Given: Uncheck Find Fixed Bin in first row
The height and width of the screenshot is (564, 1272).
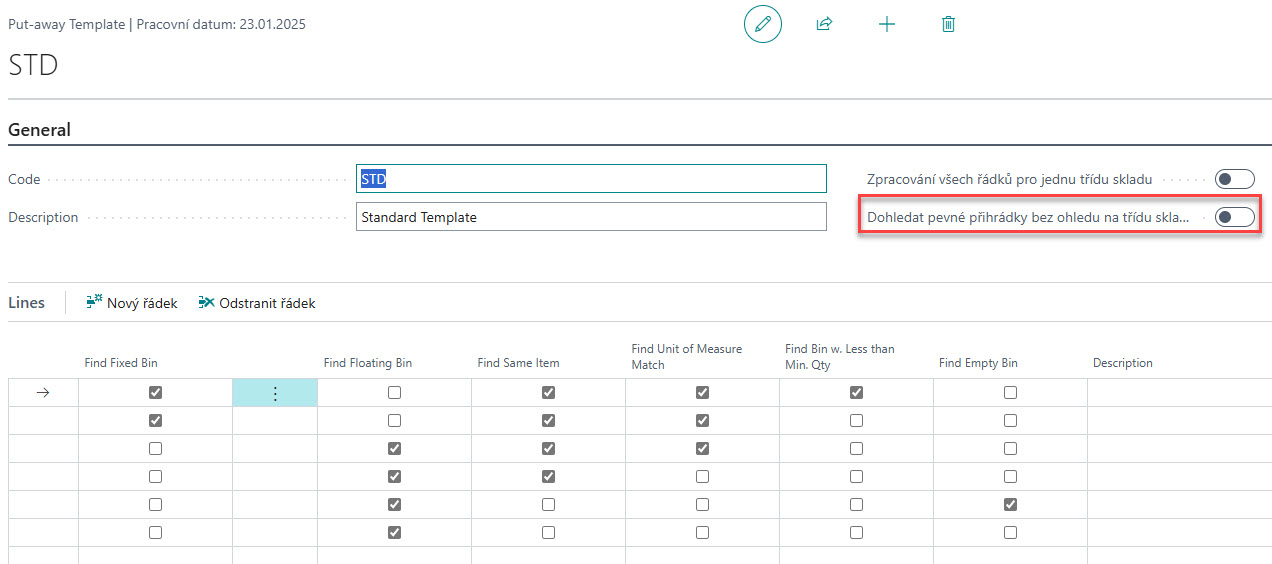Looking at the screenshot, I should [155, 393].
